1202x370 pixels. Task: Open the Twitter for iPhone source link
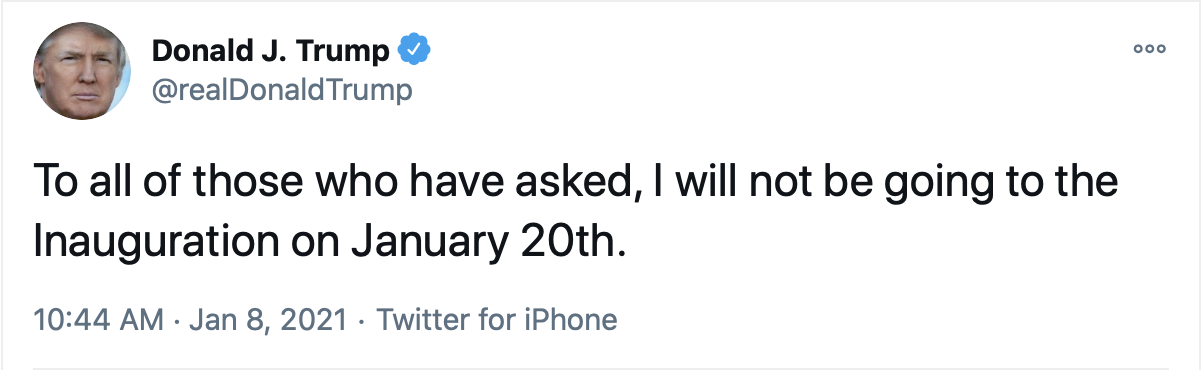click(496, 320)
